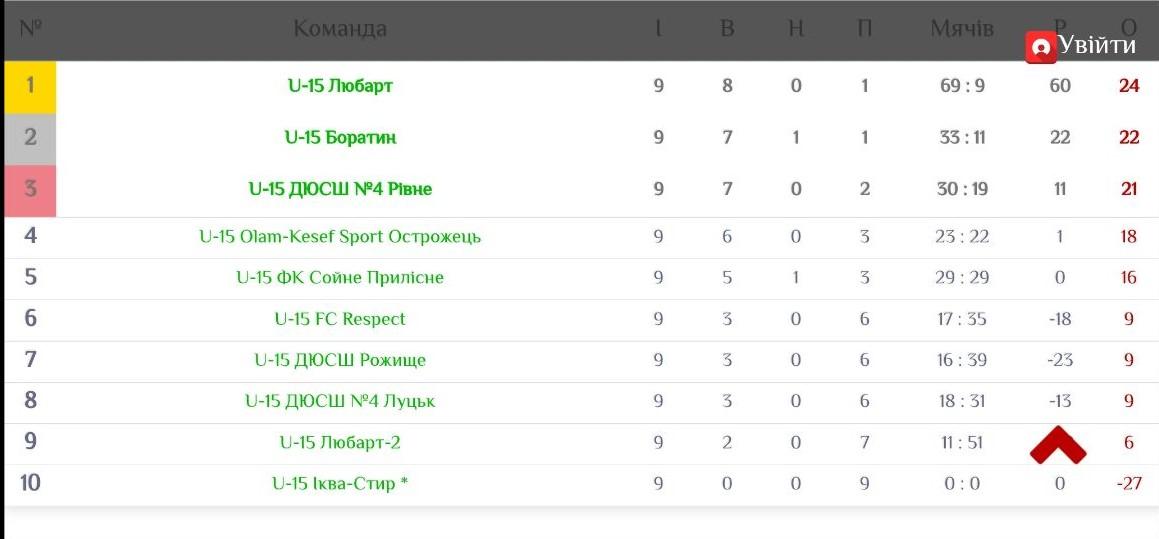1159x539 pixels.
Task: Open the U-15 FC Respect team
Action: click(340, 319)
